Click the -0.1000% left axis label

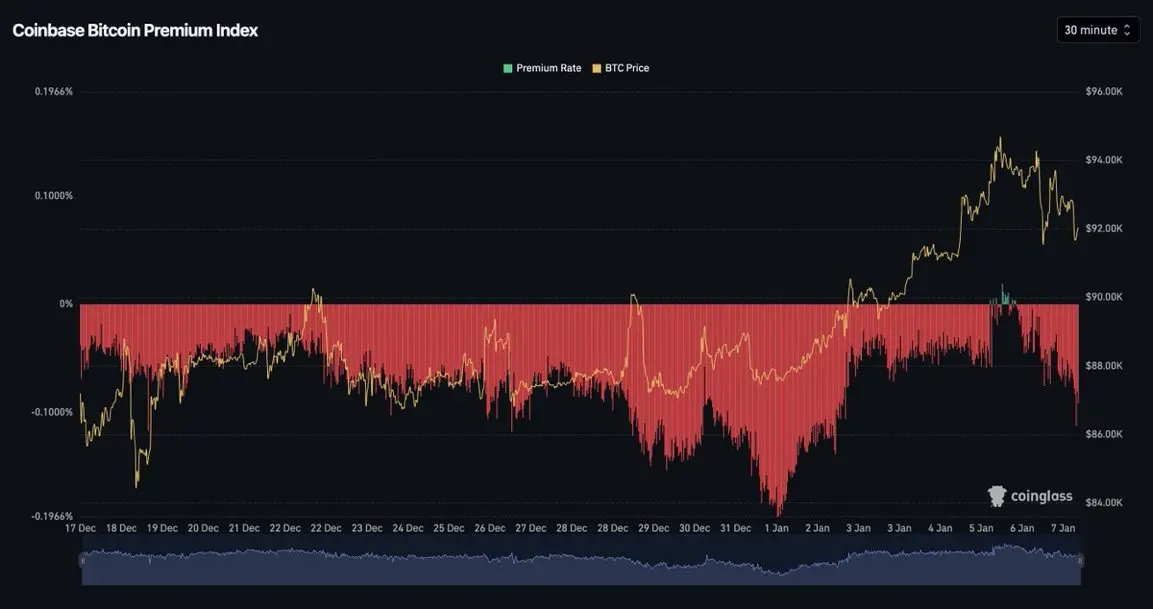click(x=52, y=412)
